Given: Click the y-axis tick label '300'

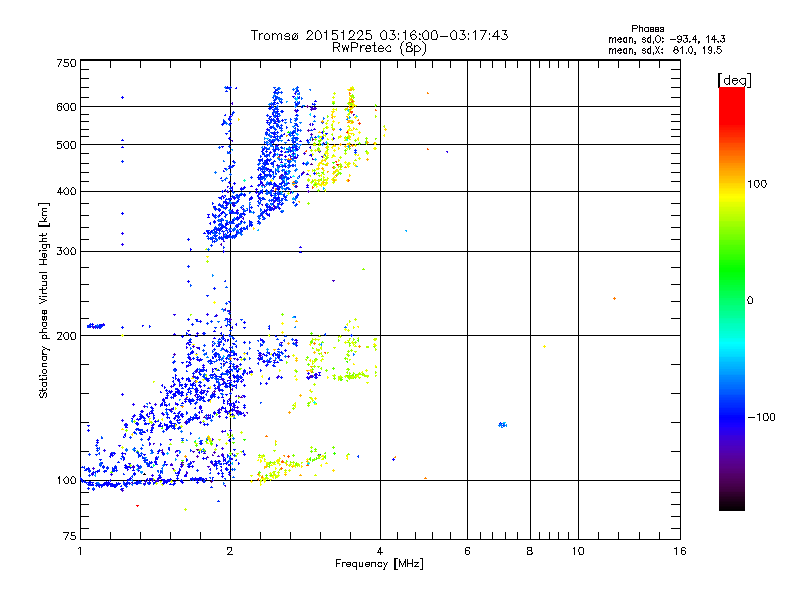Looking at the screenshot, I should (66, 251).
